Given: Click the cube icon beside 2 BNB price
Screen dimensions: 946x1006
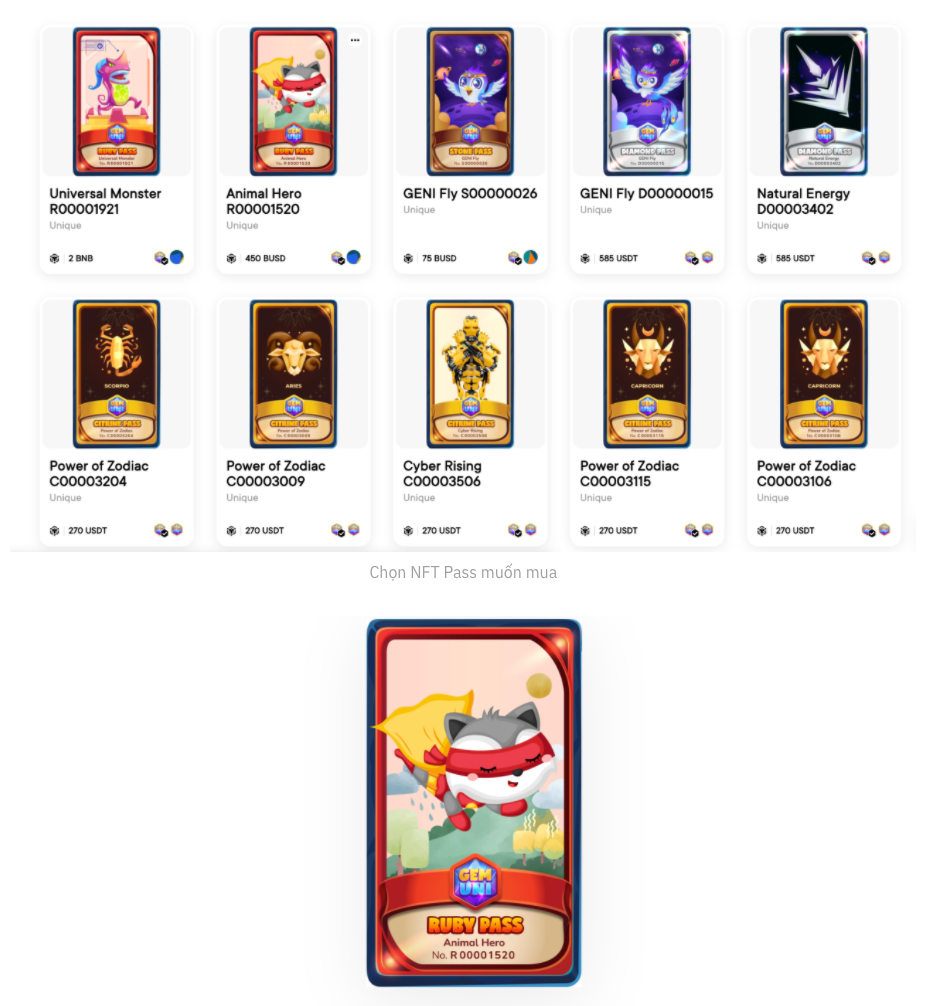Looking at the screenshot, I should pyautogui.click(x=55, y=259).
